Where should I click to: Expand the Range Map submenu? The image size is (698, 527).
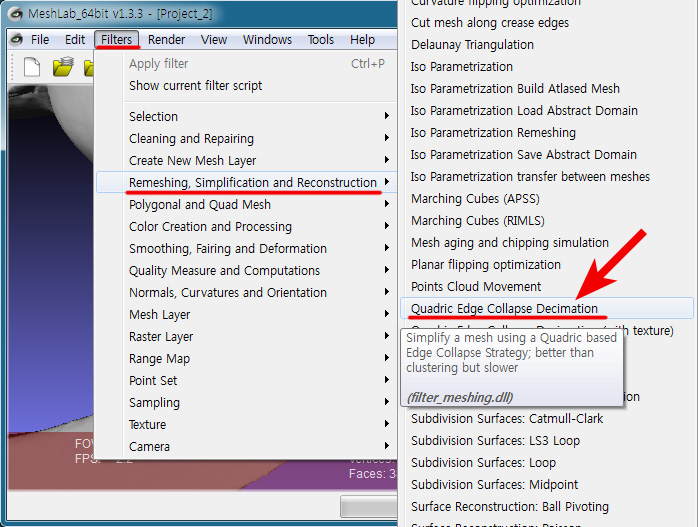click(x=246, y=359)
